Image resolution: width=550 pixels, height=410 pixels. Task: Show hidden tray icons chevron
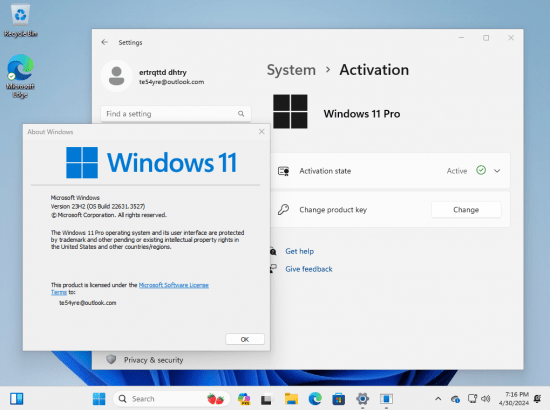(x=438, y=399)
